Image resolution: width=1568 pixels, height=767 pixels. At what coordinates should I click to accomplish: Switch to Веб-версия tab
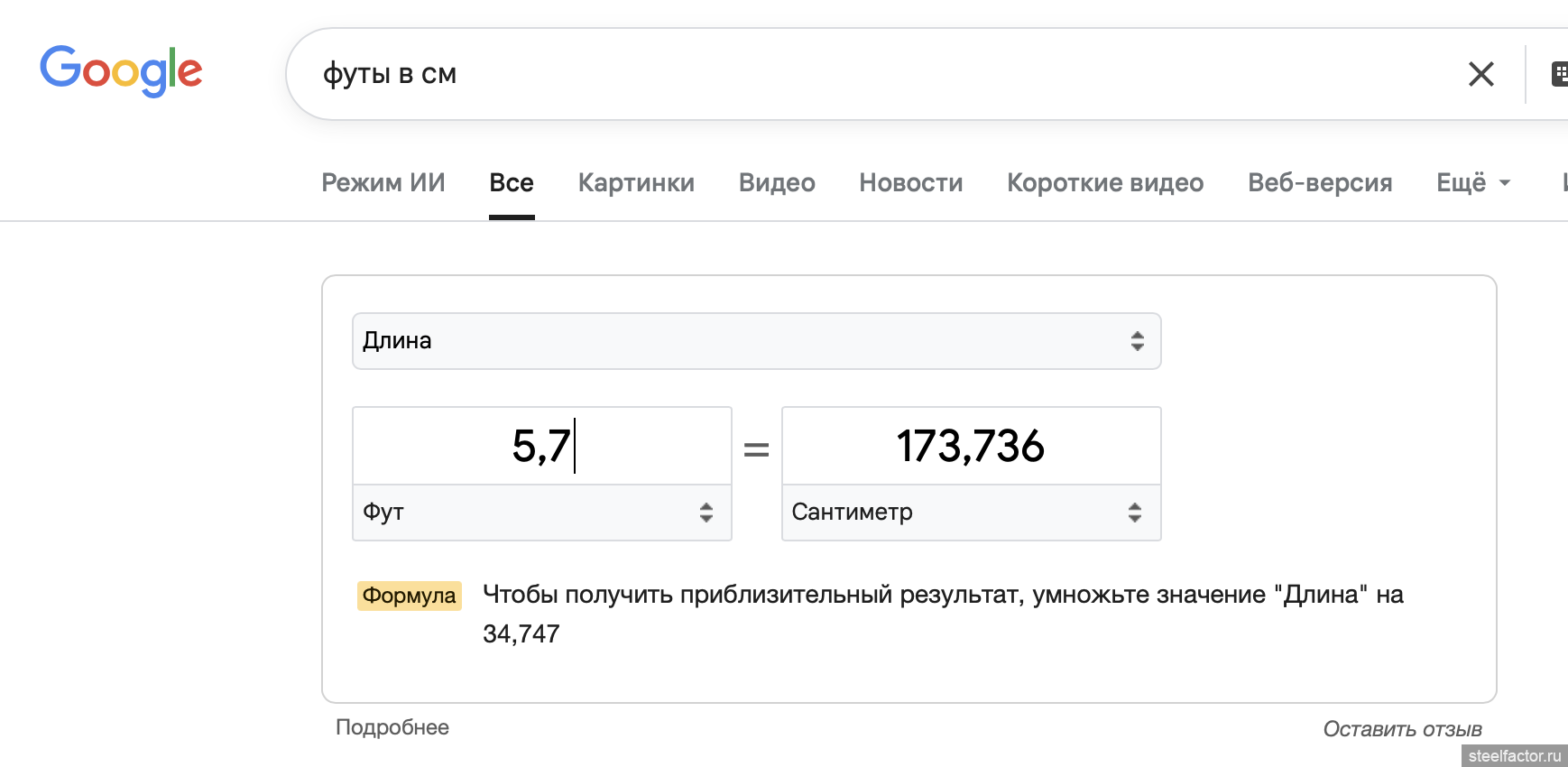pyautogui.click(x=1320, y=182)
